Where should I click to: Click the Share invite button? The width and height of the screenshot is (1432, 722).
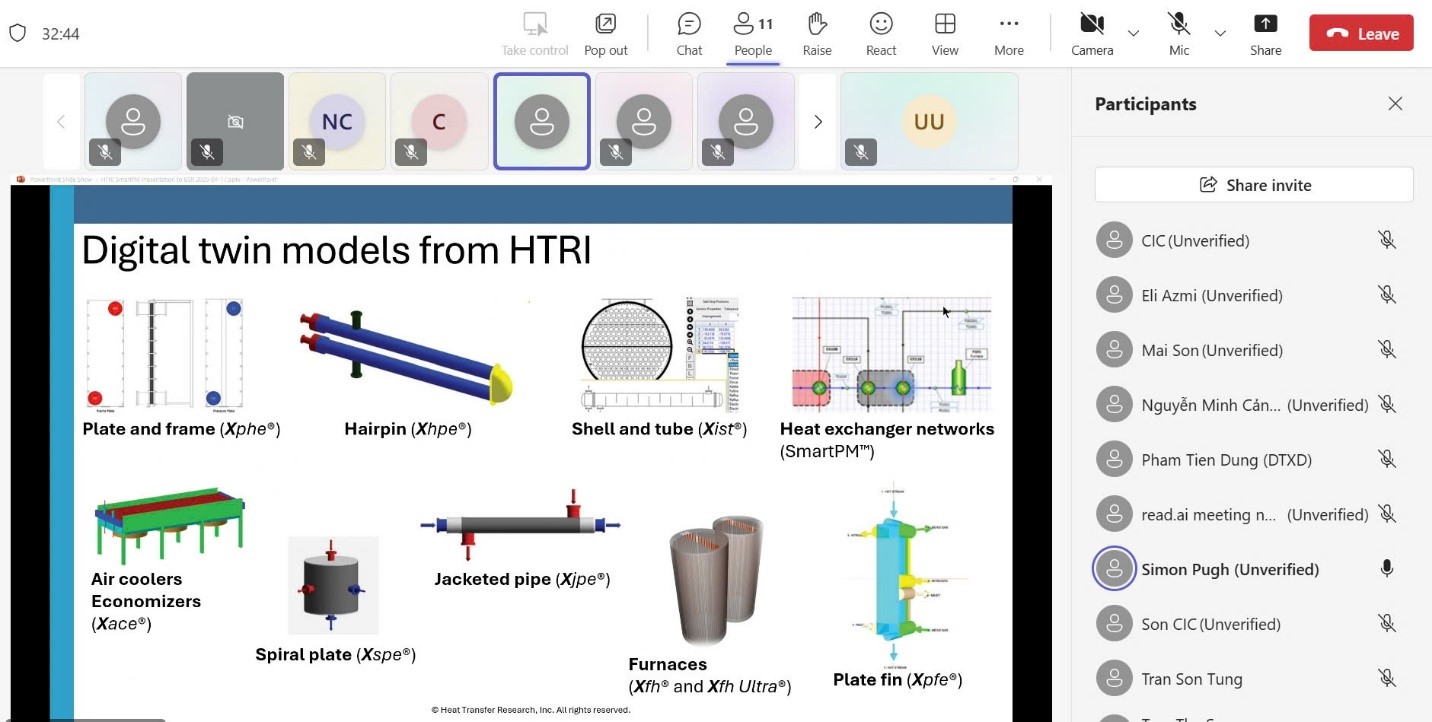[1254, 185]
